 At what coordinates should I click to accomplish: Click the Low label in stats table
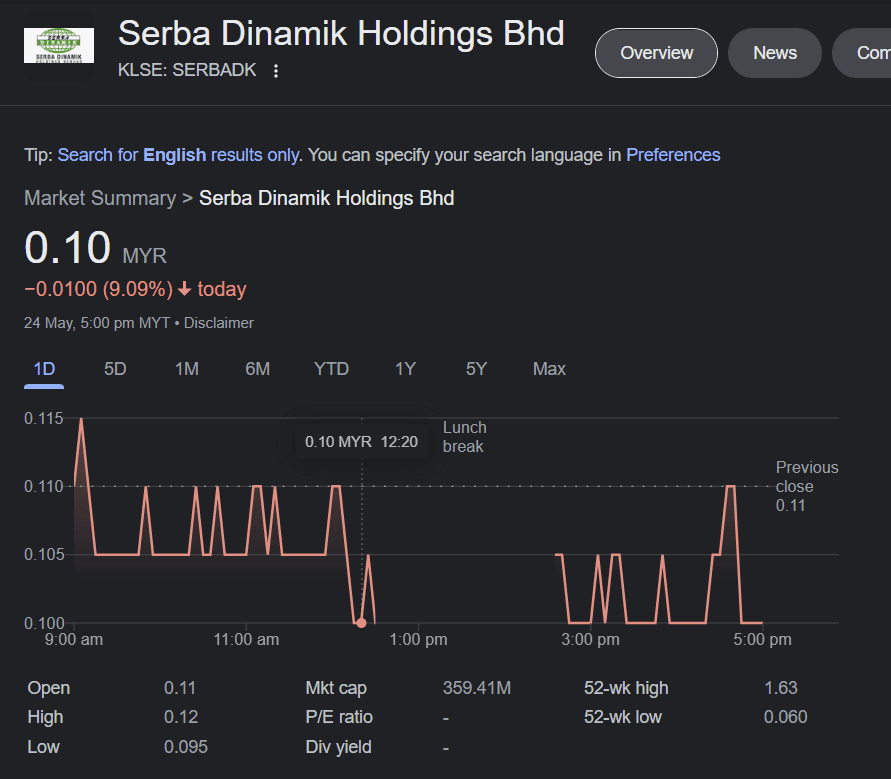pos(44,747)
